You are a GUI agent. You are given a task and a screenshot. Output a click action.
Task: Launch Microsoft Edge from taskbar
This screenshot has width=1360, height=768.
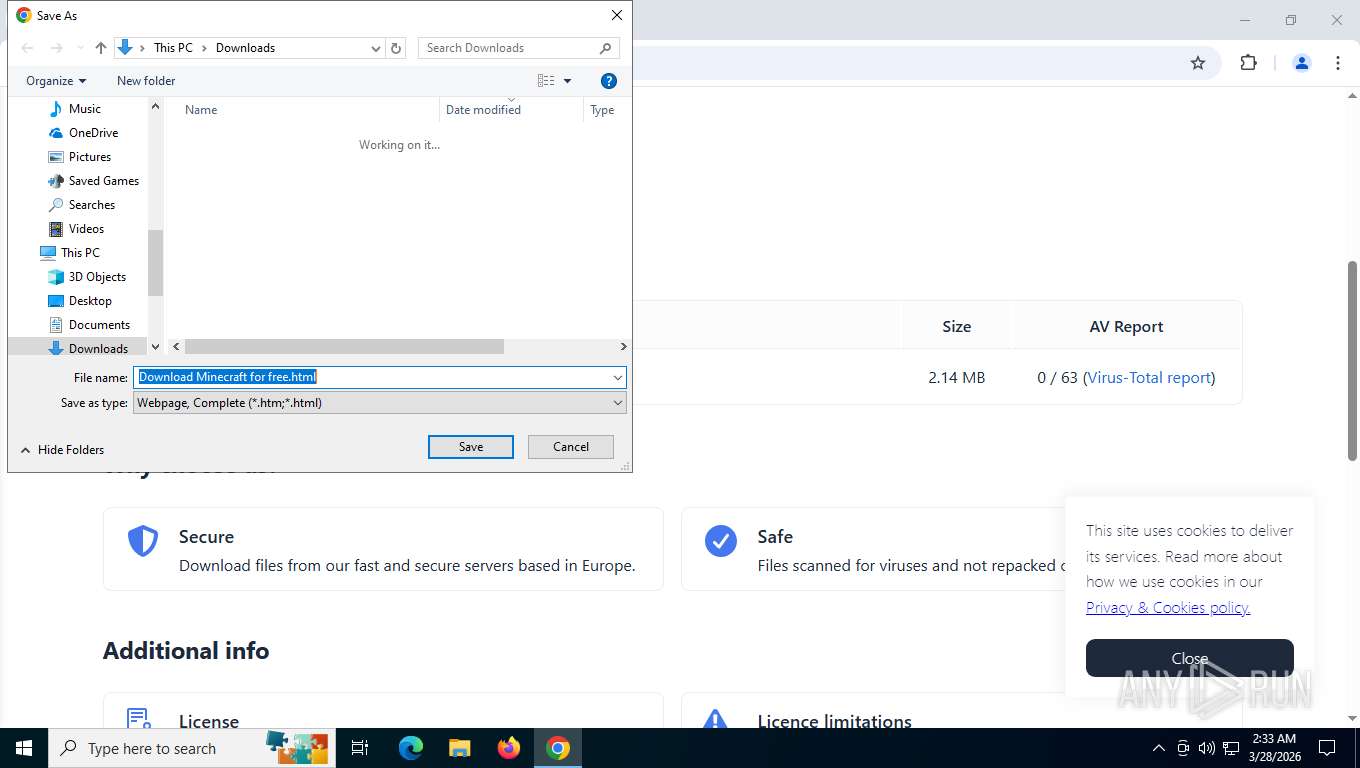[411, 748]
